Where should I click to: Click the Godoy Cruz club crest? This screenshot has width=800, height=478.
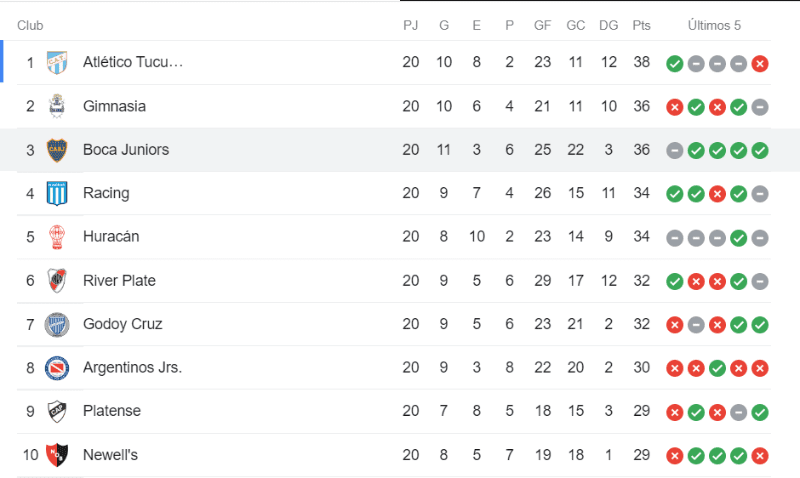pyautogui.click(x=57, y=324)
